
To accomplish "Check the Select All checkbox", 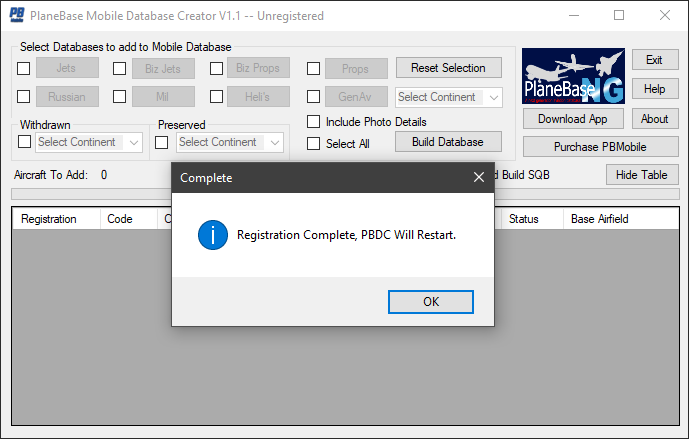I will click(x=314, y=143).
